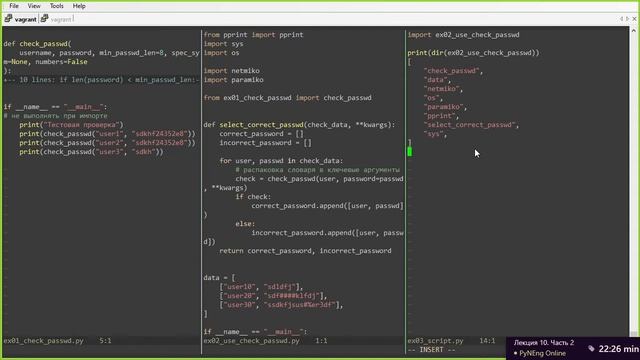Click 'for user, passwd in check_data:' line
This screenshot has width=640, height=360.
click(x=281, y=161)
